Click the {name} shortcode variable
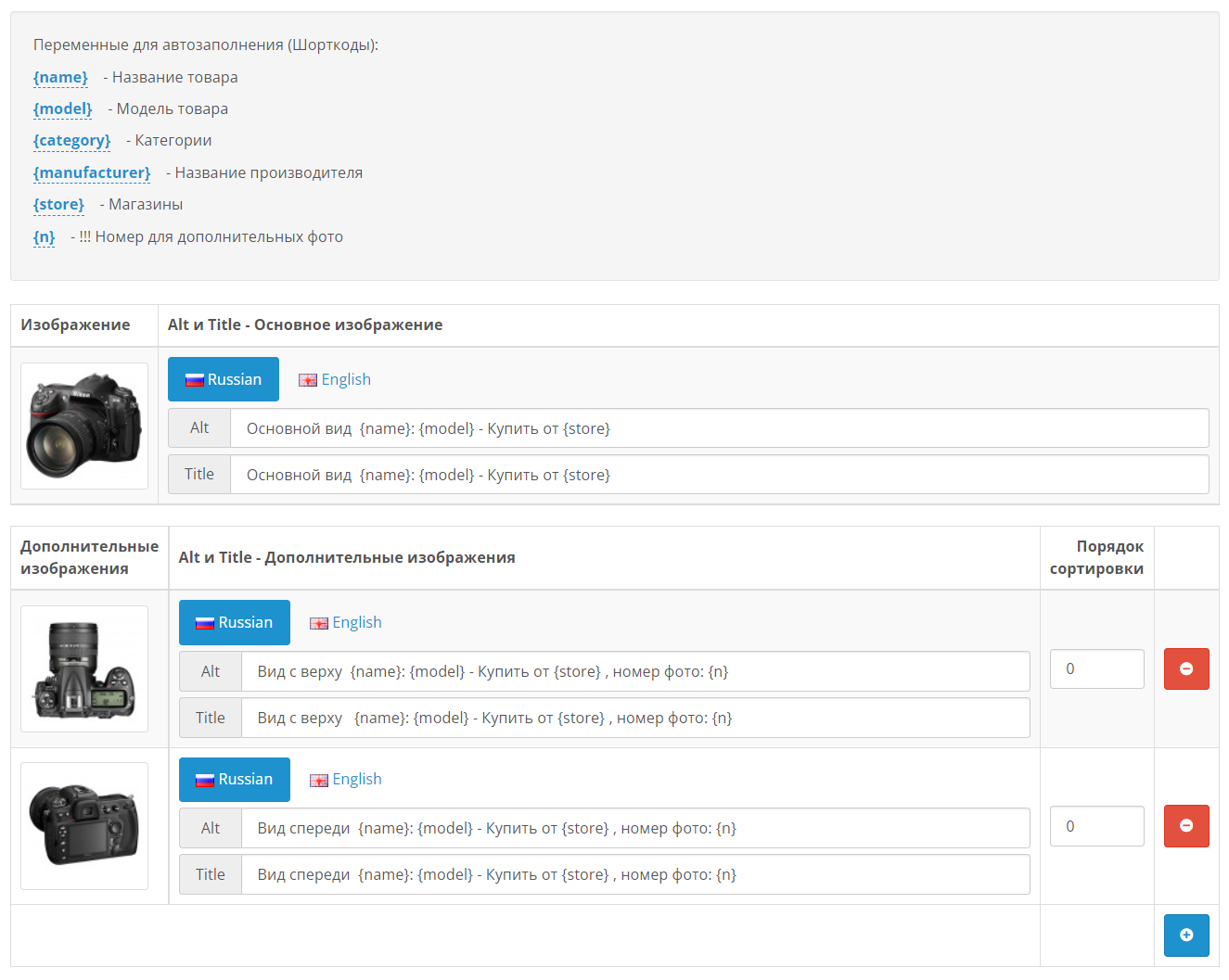This screenshot has height=980, width=1229. click(60, 77)
